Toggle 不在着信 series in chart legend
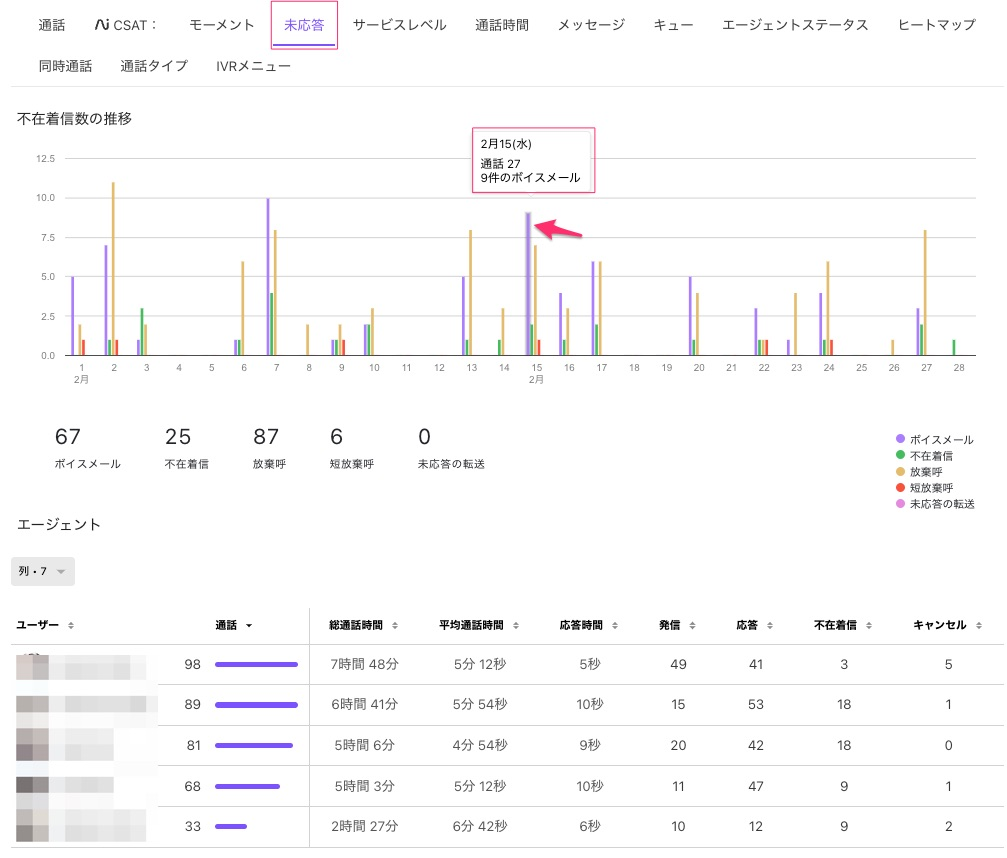1007x858 pixels. (924, 455)
